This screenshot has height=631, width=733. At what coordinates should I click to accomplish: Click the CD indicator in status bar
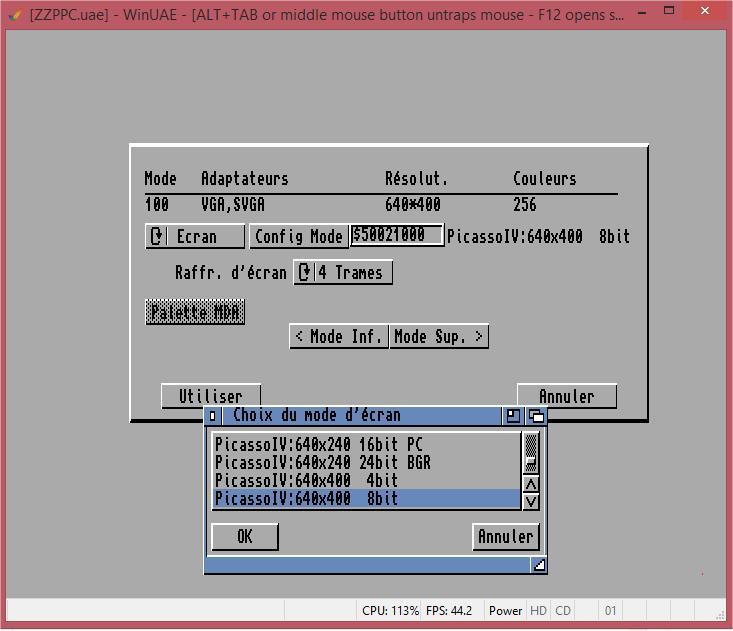pos(563,610)
